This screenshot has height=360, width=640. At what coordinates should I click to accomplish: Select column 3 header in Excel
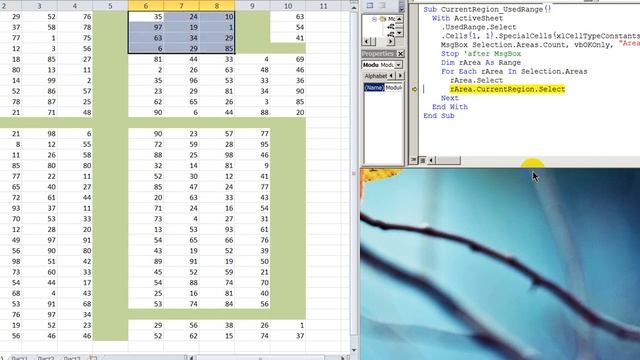(39, 6)
